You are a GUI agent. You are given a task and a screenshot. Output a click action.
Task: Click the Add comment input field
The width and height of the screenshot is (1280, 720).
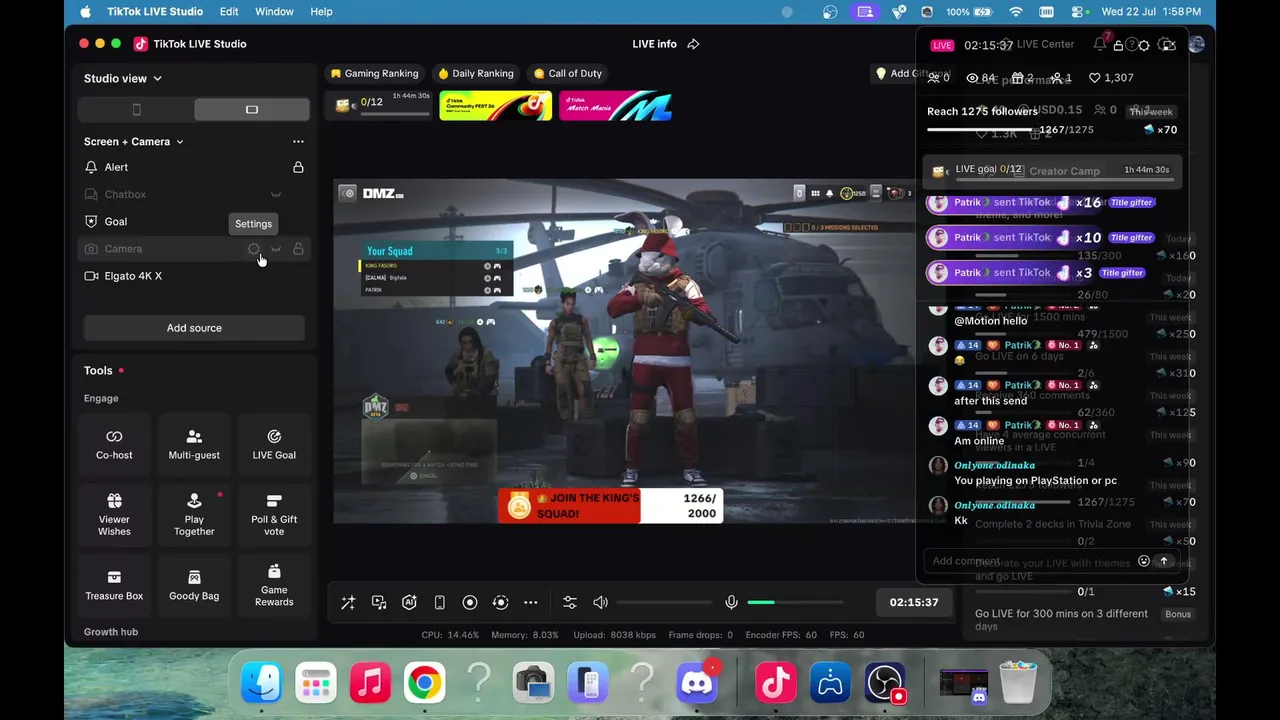click(x=1030, y=561)
